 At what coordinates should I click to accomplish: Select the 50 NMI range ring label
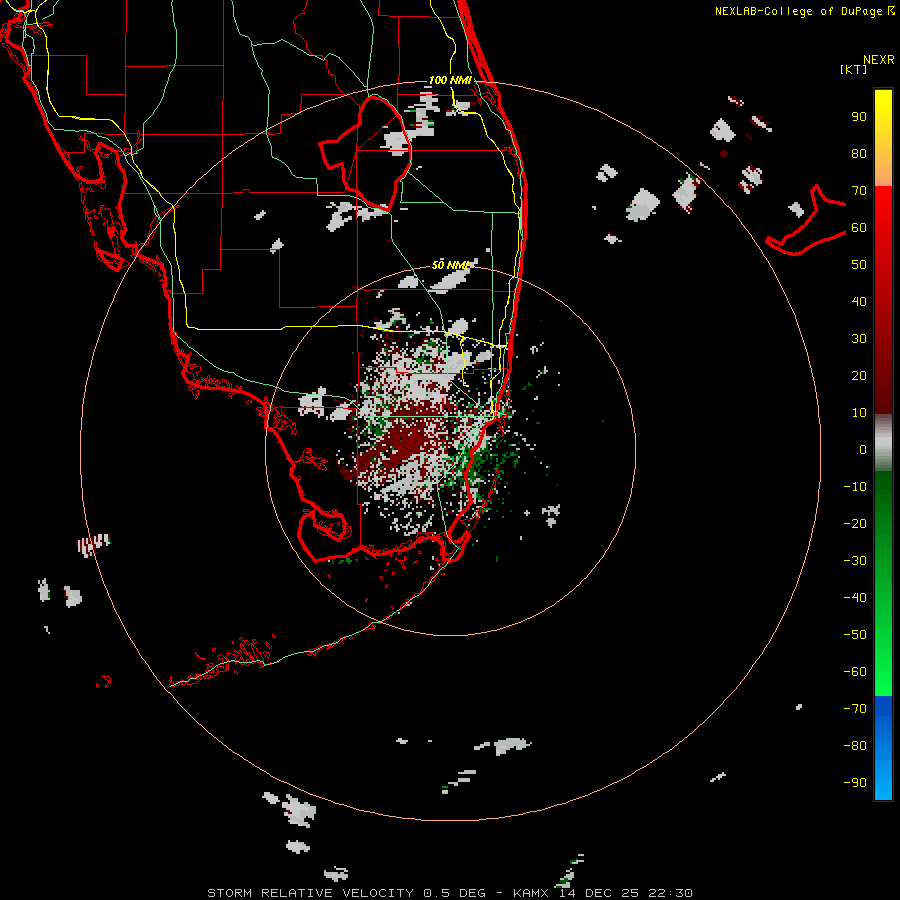(451, 265)
